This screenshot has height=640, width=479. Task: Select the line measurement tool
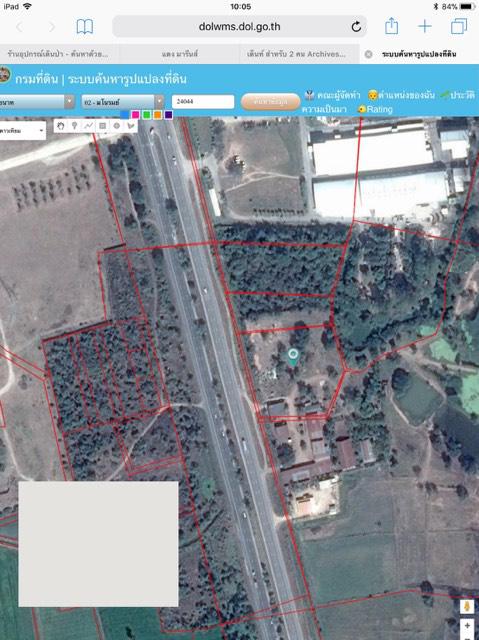pos(89,126)
